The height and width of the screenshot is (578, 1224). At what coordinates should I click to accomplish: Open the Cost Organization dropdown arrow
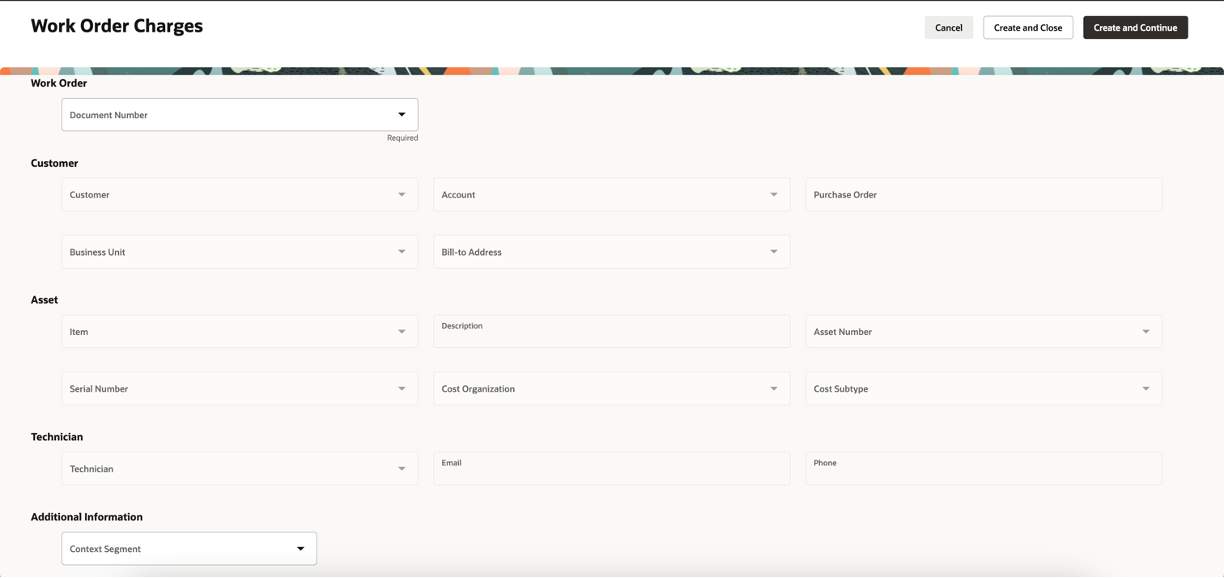tap(774, 389)
